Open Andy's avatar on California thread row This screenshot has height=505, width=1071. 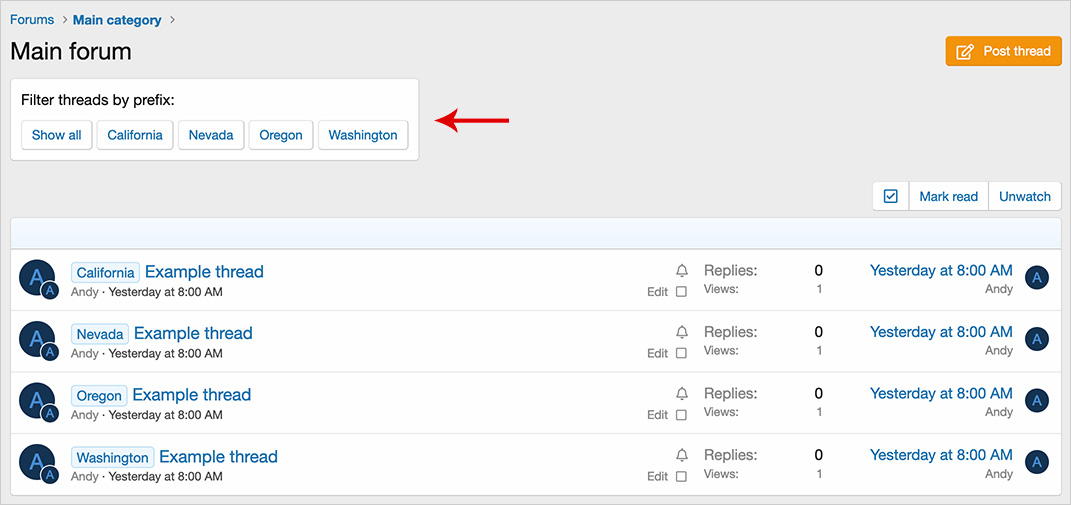click(37, 277)
